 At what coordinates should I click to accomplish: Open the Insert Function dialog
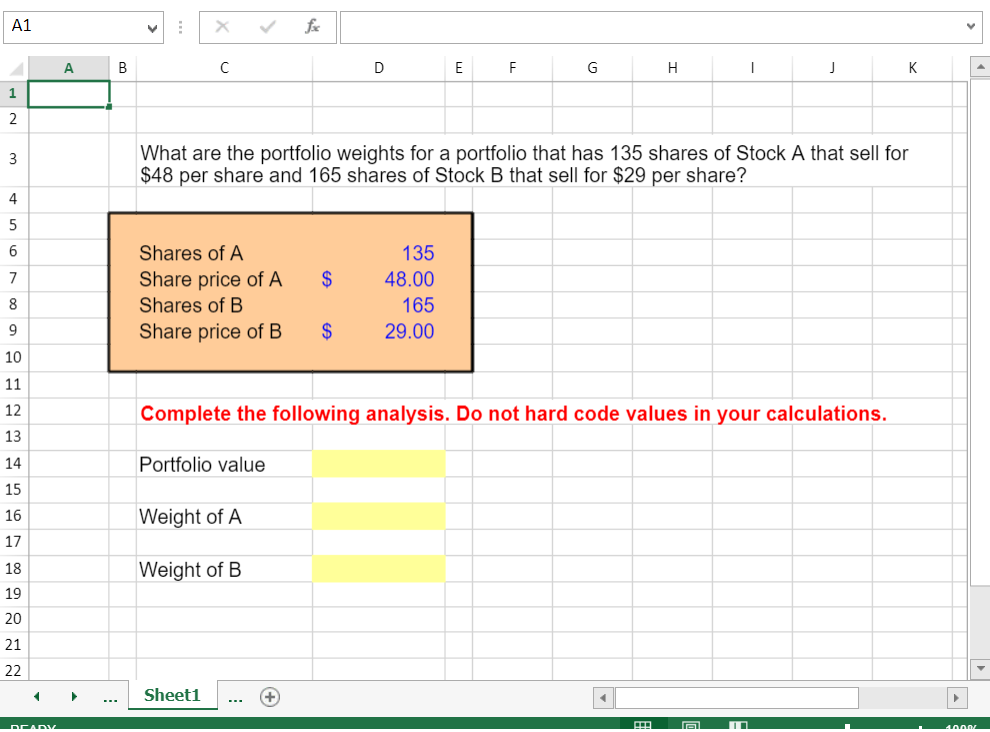tap(311, 27)
